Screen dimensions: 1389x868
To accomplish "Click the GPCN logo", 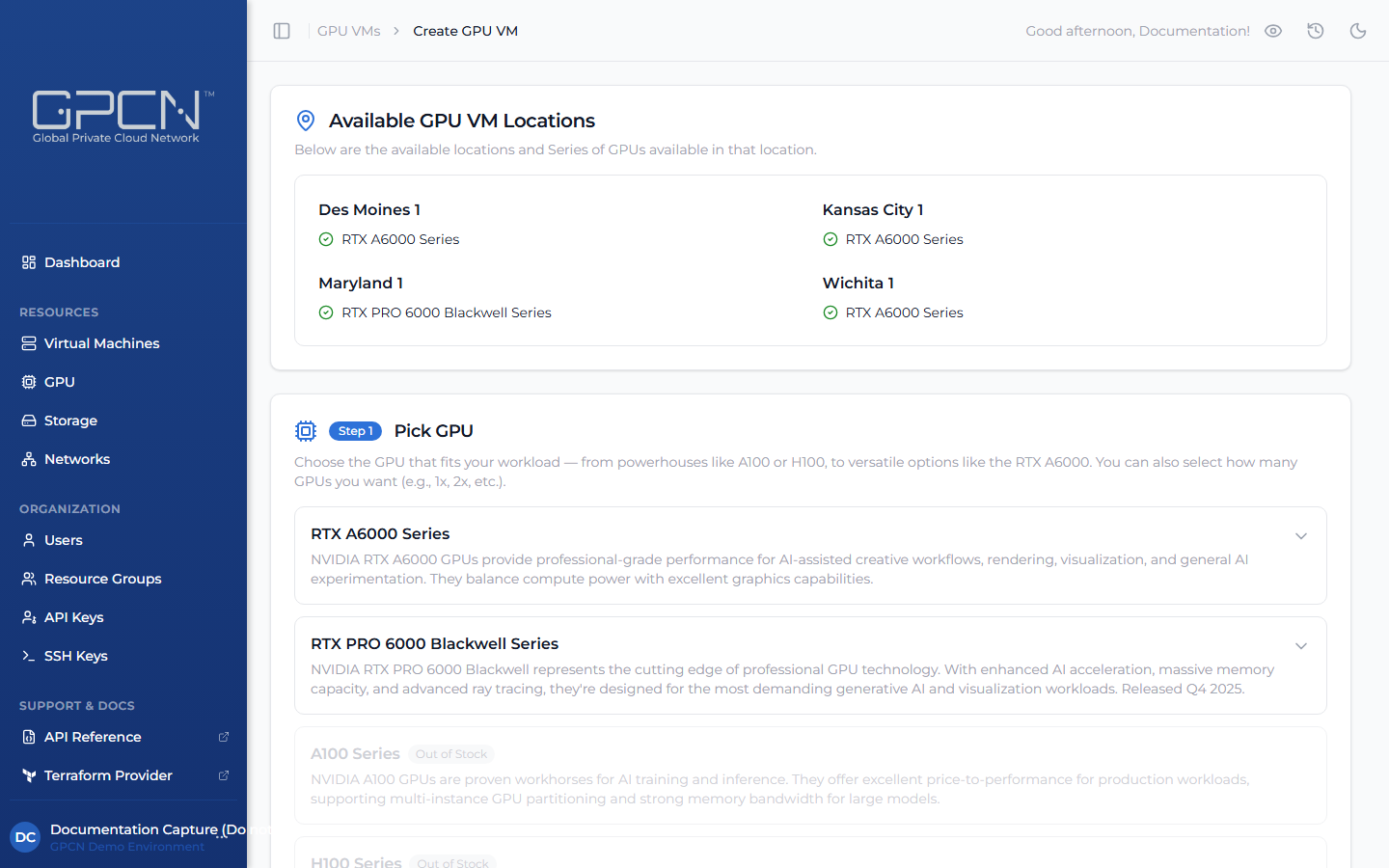I will point(123,117).
